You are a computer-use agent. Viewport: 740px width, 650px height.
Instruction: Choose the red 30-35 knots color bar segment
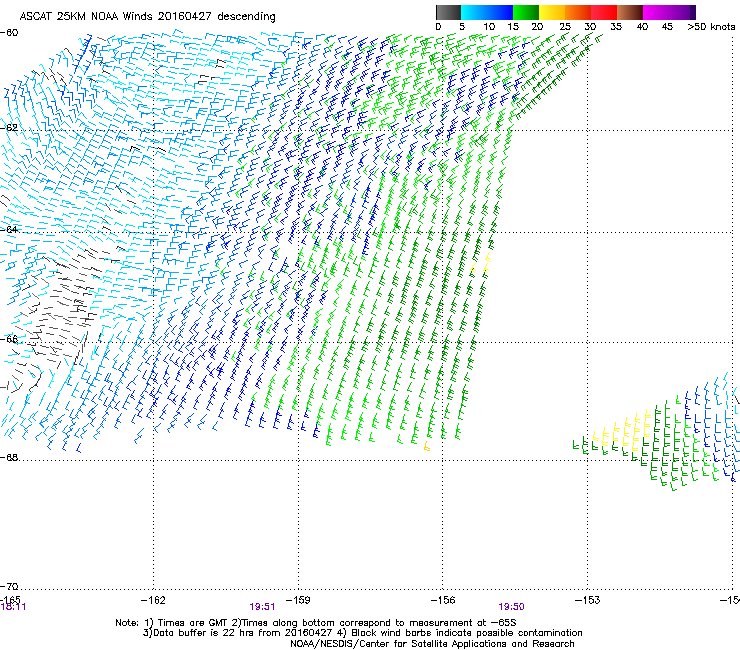[x=604, y=12]
